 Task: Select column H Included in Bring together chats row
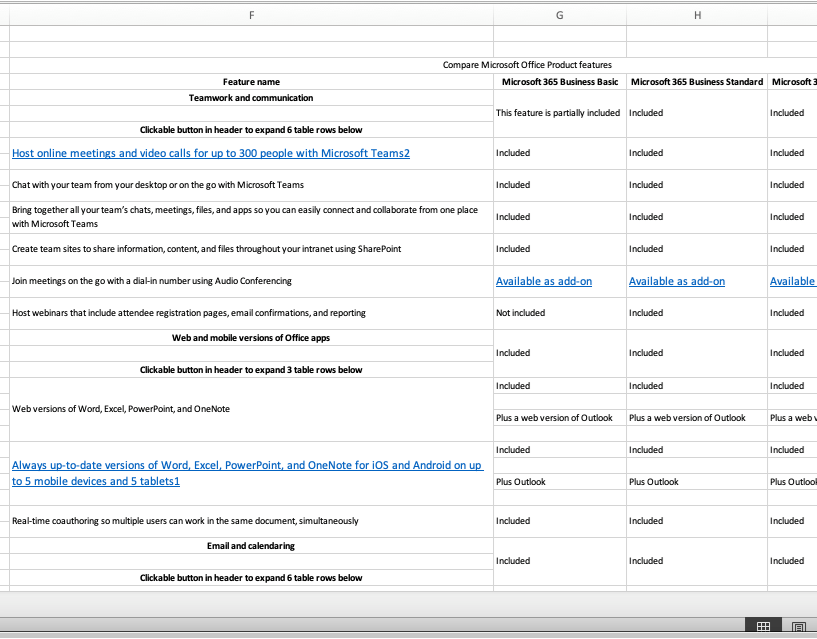point(697,217)
